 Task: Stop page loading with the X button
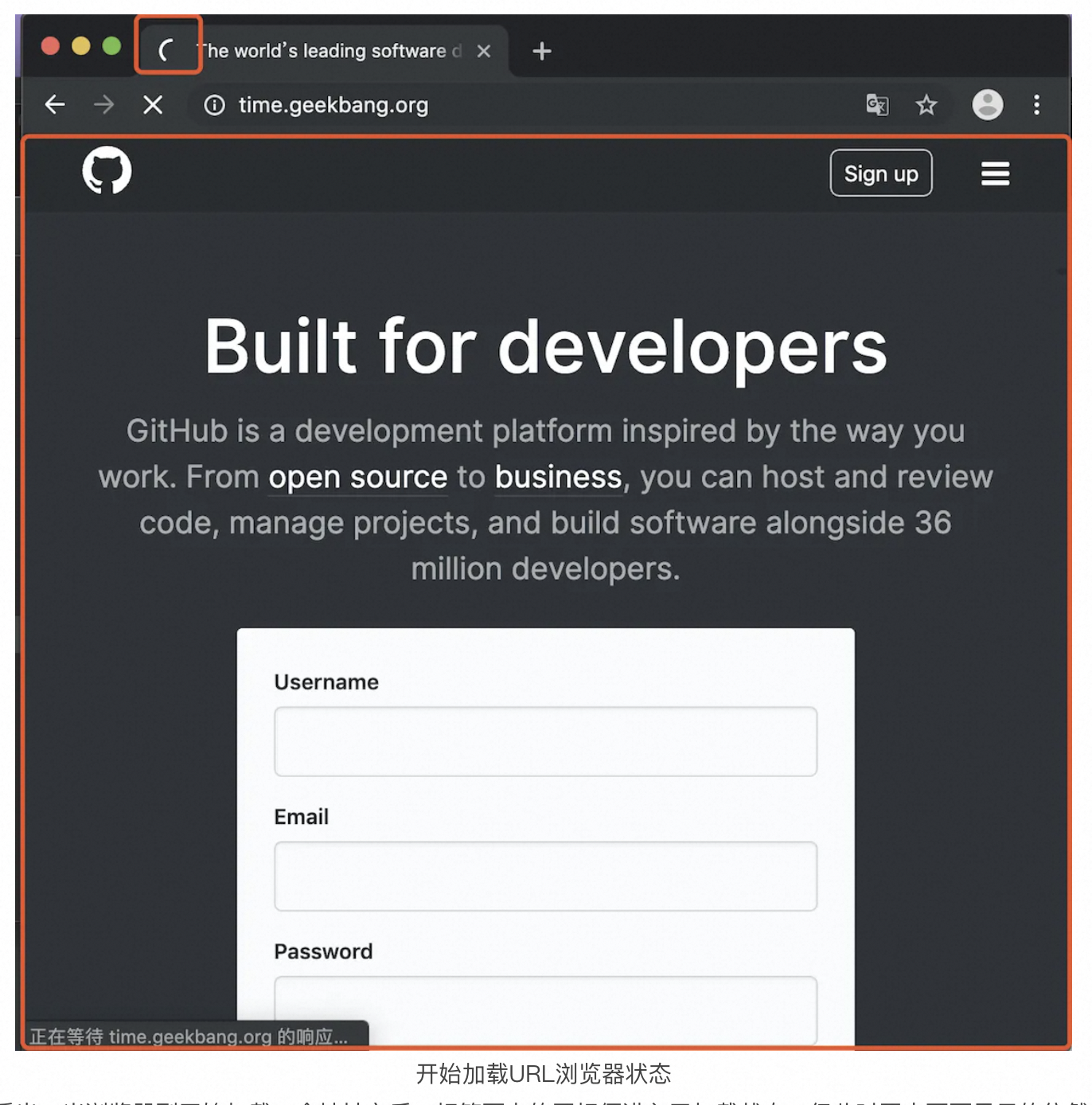[x=153, y=104]
